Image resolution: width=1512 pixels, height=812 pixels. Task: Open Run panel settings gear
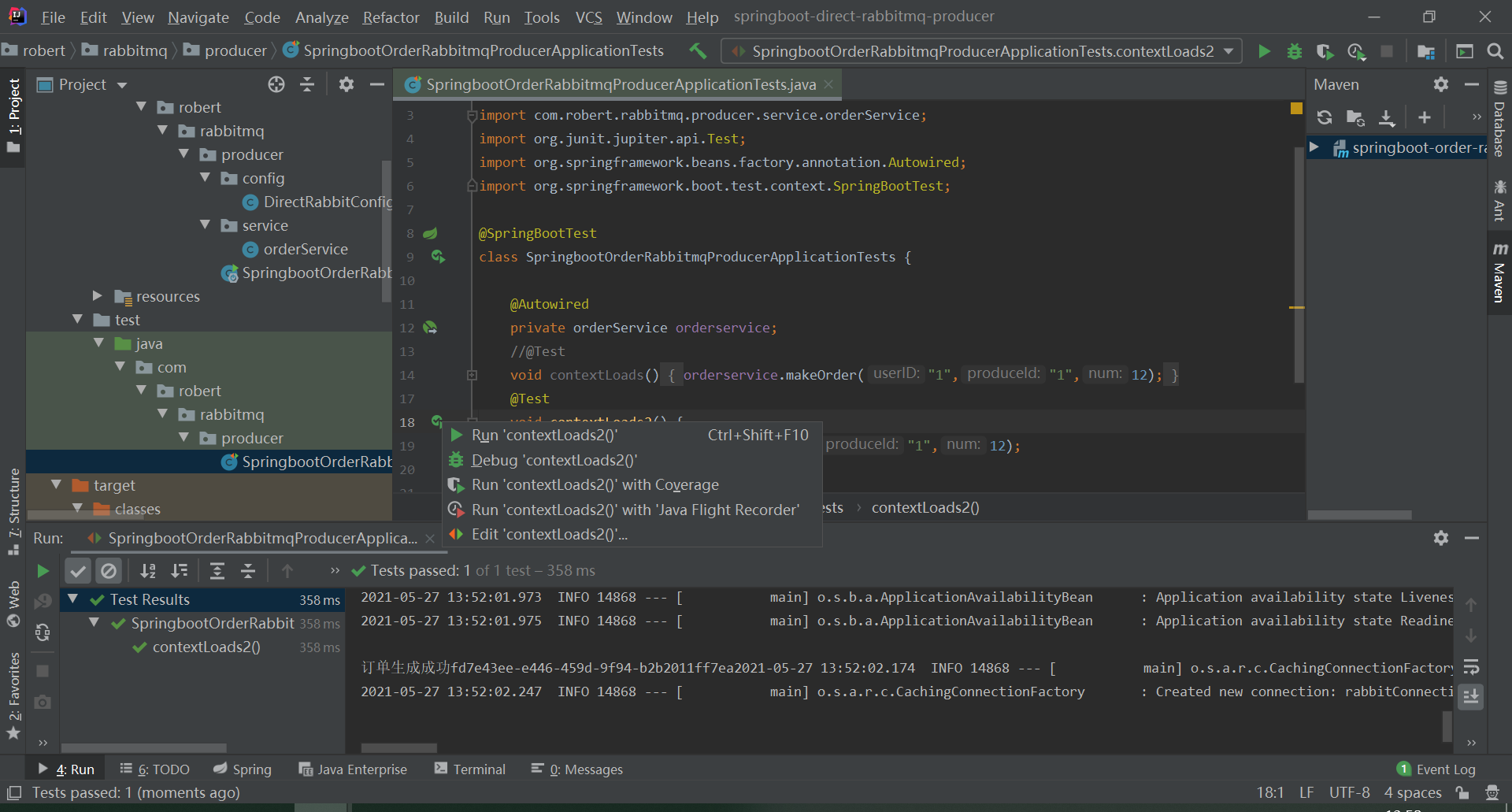[1440, 538]
